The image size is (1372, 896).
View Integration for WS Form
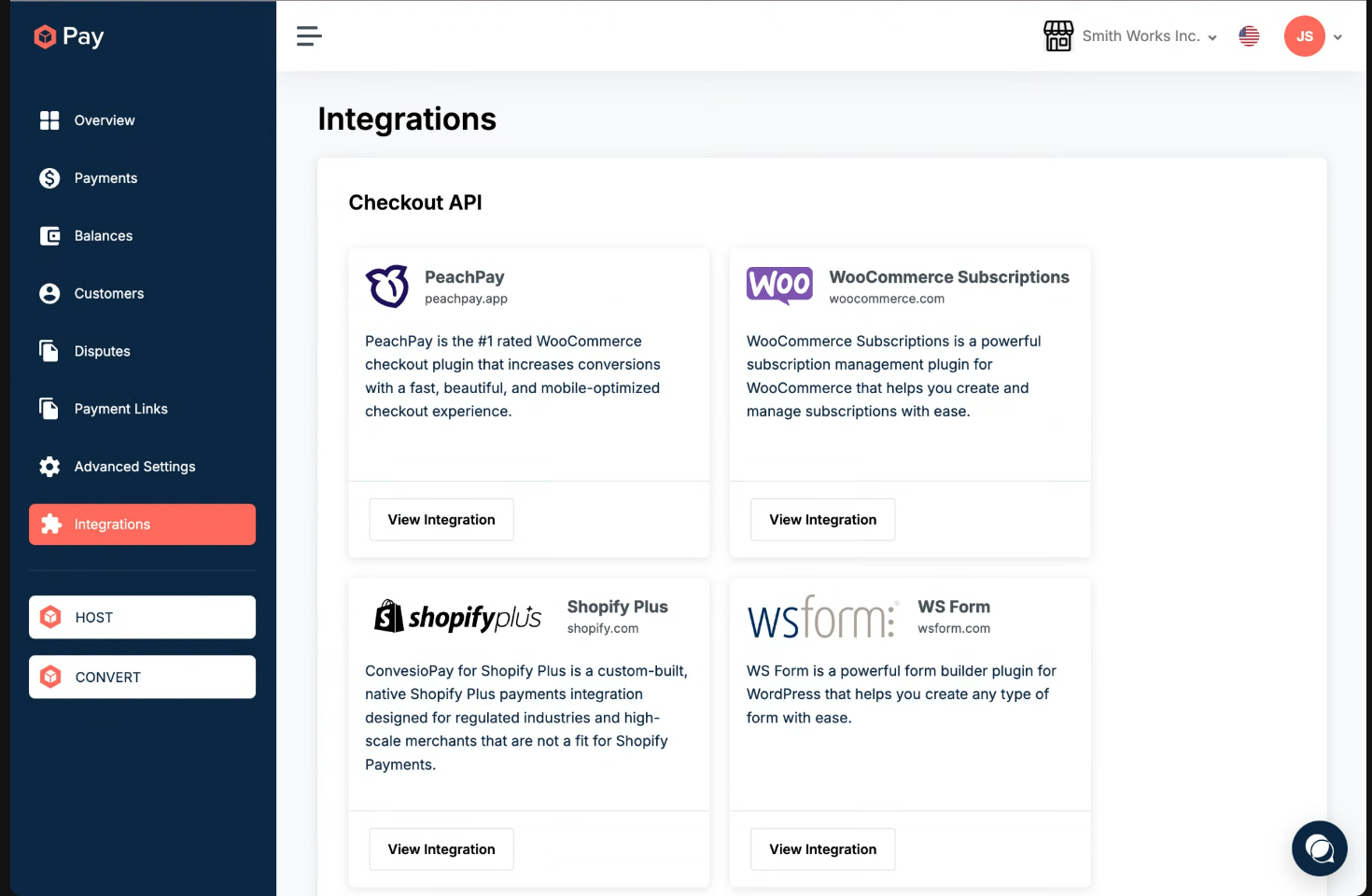822,849
